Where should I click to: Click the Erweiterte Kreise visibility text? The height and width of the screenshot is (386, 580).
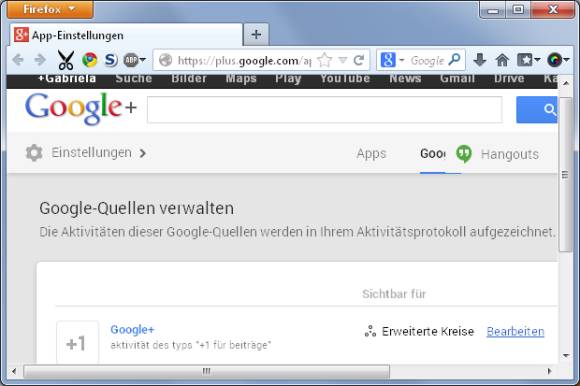[428, 331]
